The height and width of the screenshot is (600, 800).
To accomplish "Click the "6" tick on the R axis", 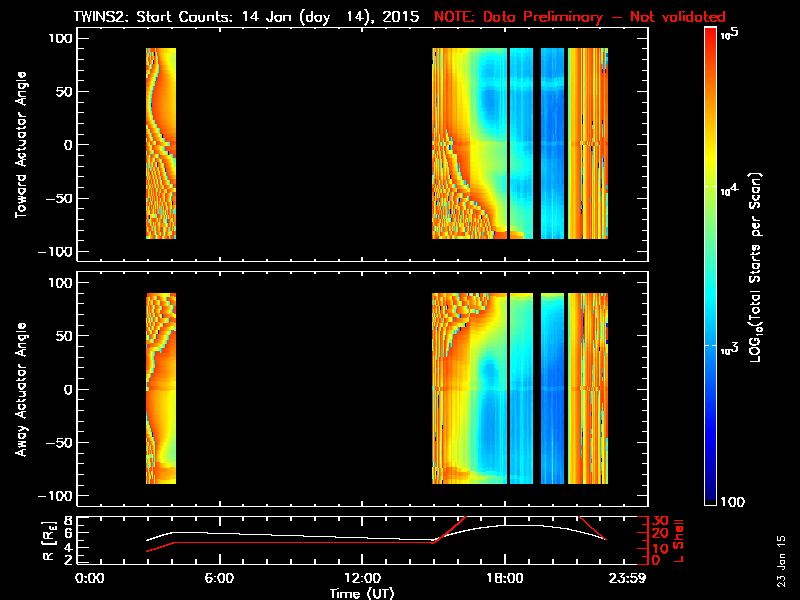I will (x=68, y=533).
